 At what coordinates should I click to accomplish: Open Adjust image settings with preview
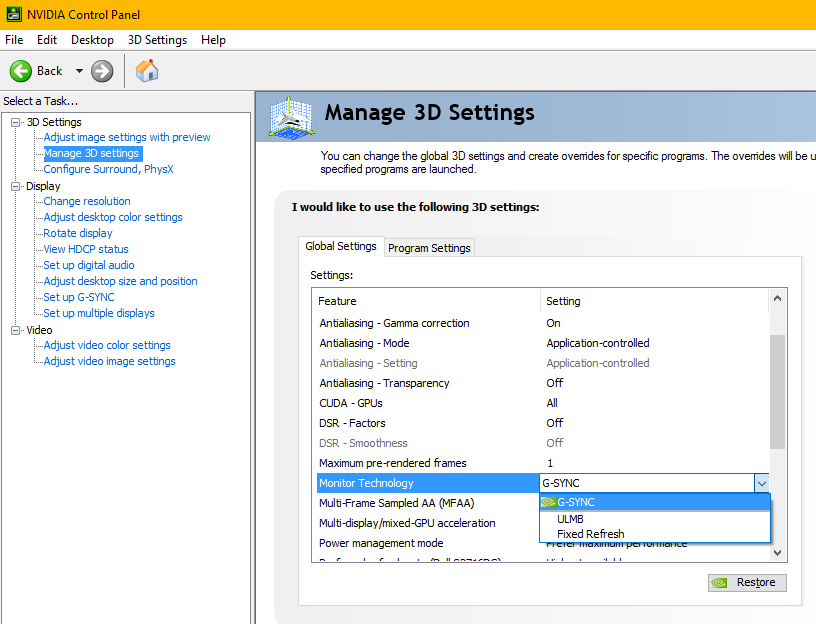pyautogui.click(x=127, y=137)
